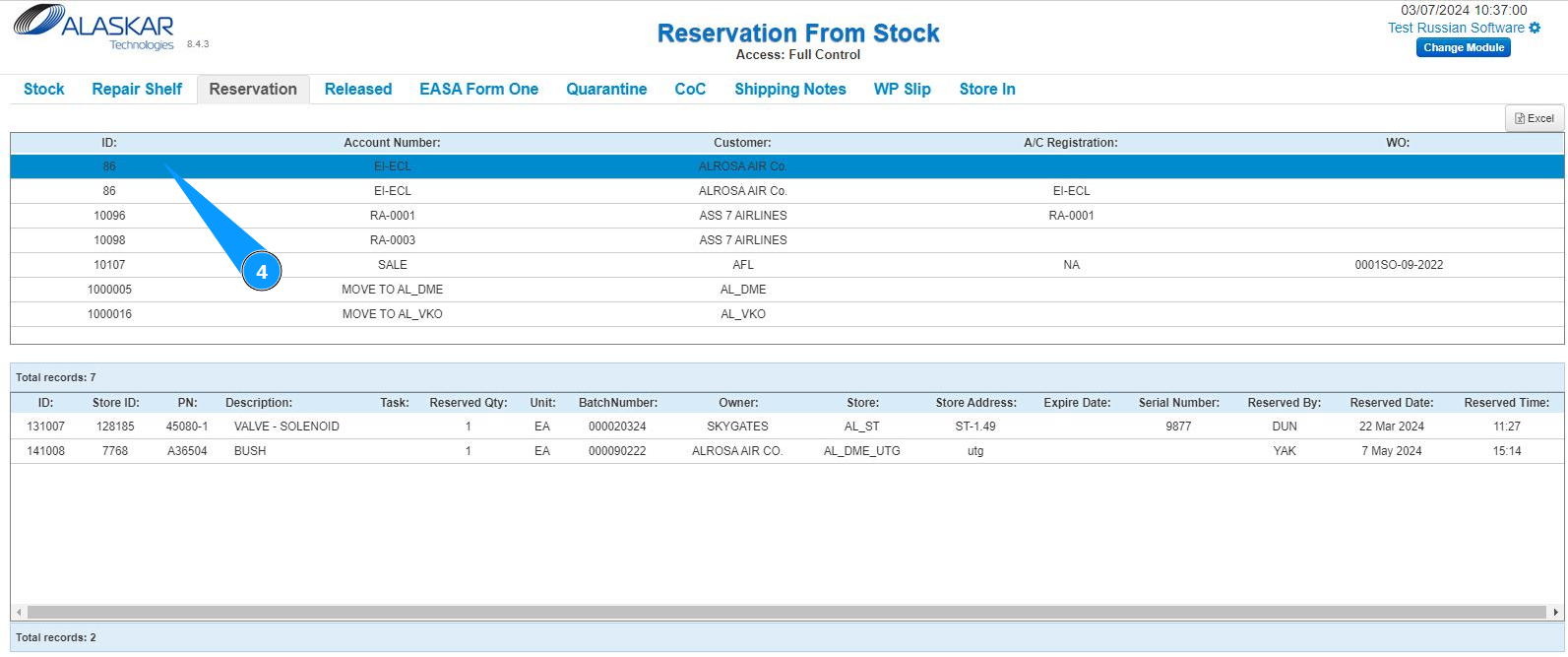Click the horizontal scrollbar track

pyautogui.click(x=787, y=612)
